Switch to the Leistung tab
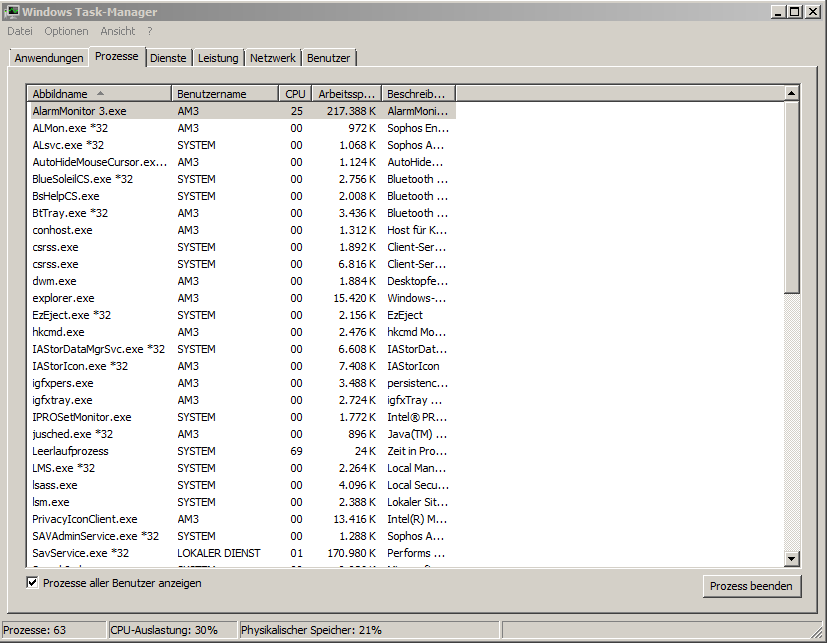Viewport: 827px width, 643px height. (218, 58)
